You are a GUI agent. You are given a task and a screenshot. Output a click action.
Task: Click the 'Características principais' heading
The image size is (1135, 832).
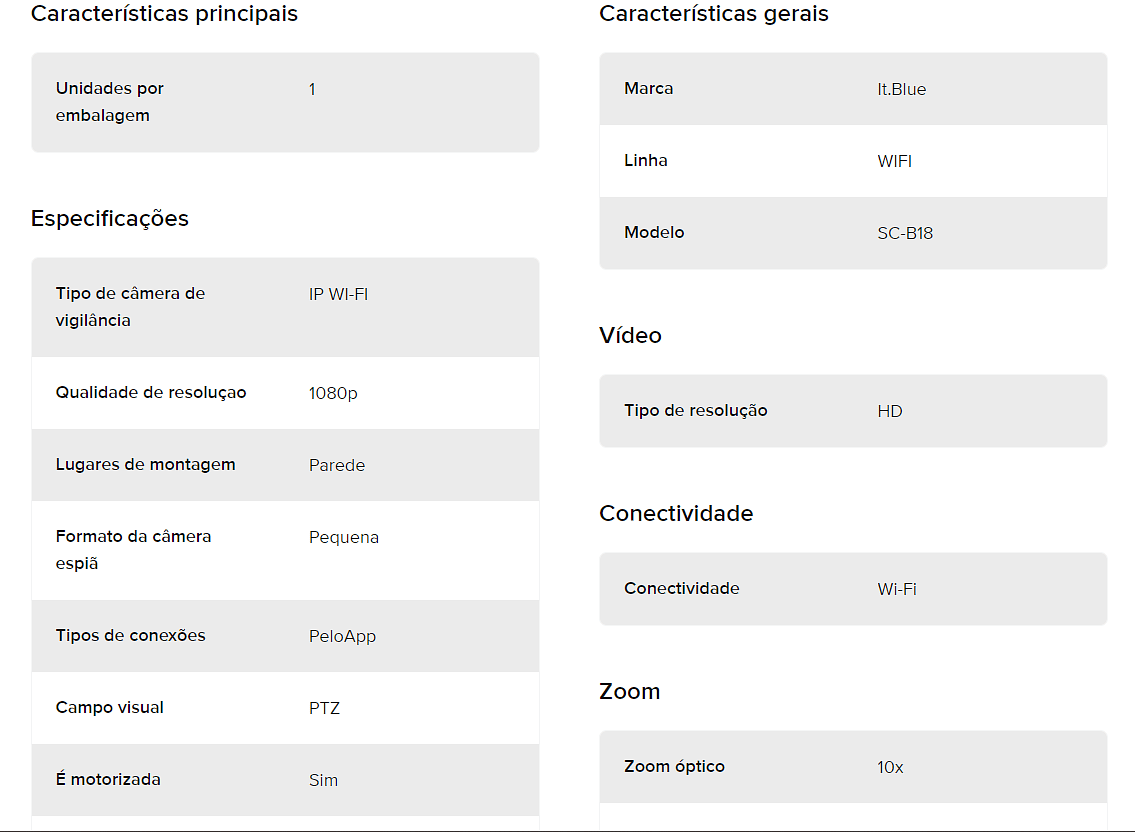click(164, 14)
